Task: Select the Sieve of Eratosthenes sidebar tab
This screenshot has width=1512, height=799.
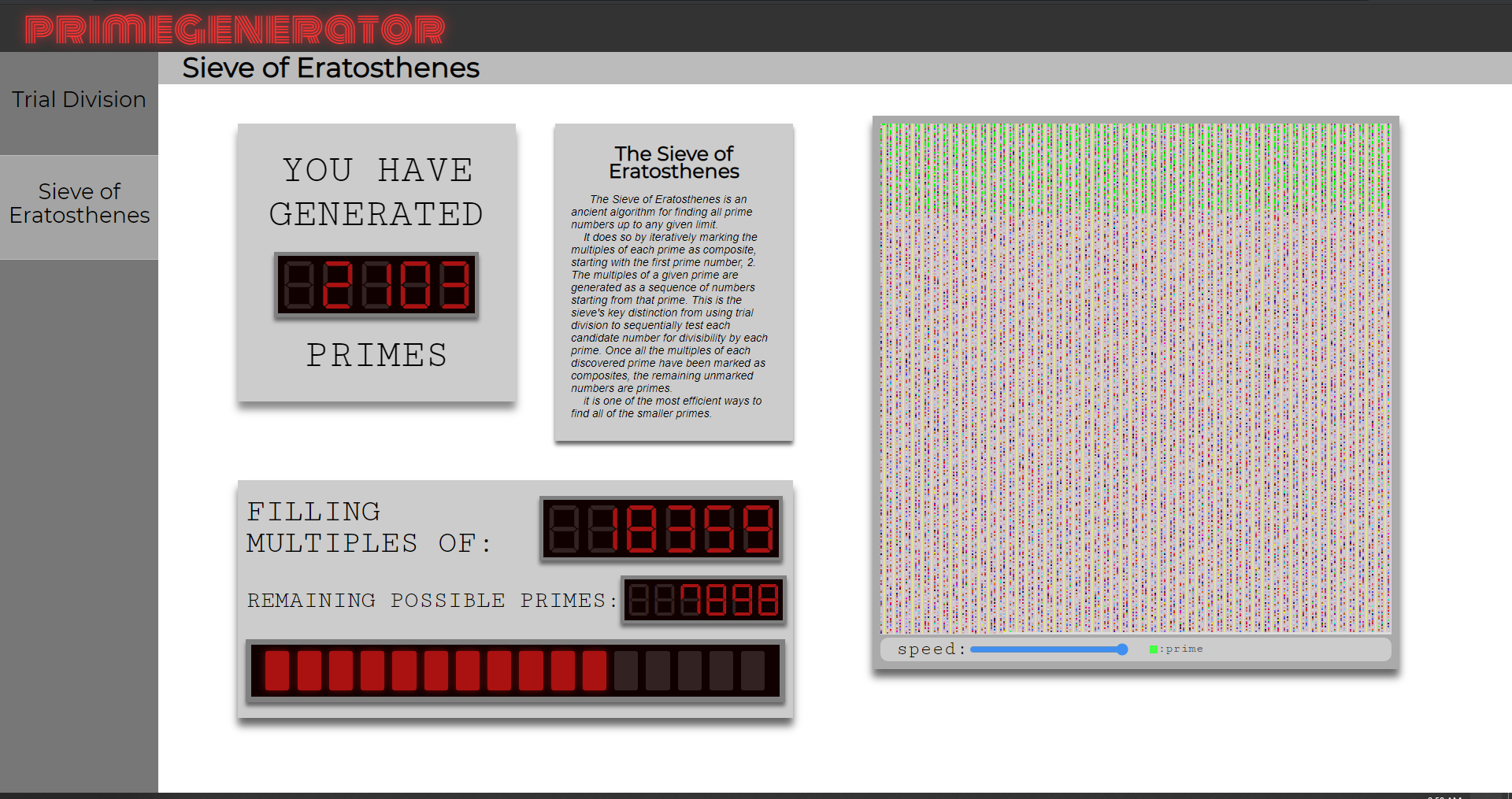Action: pos(79,207)
